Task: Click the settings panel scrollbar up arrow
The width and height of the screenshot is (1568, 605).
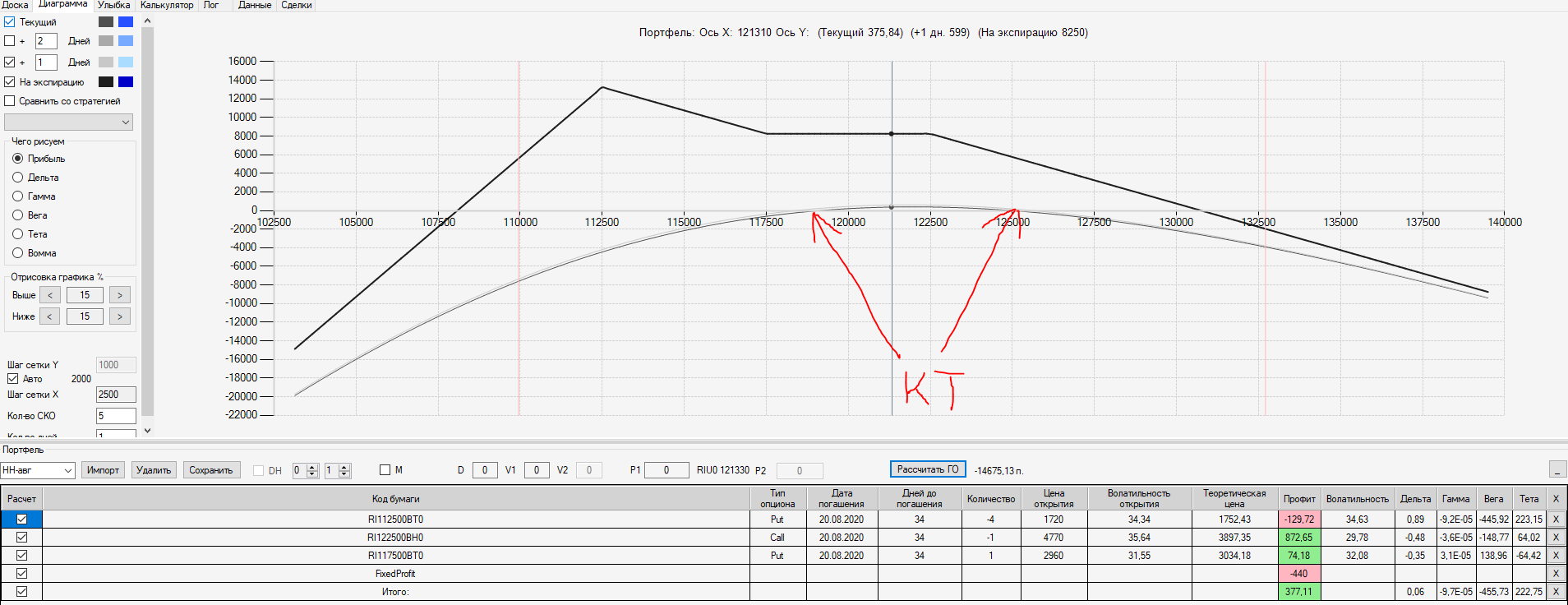Action: (148, 21)
